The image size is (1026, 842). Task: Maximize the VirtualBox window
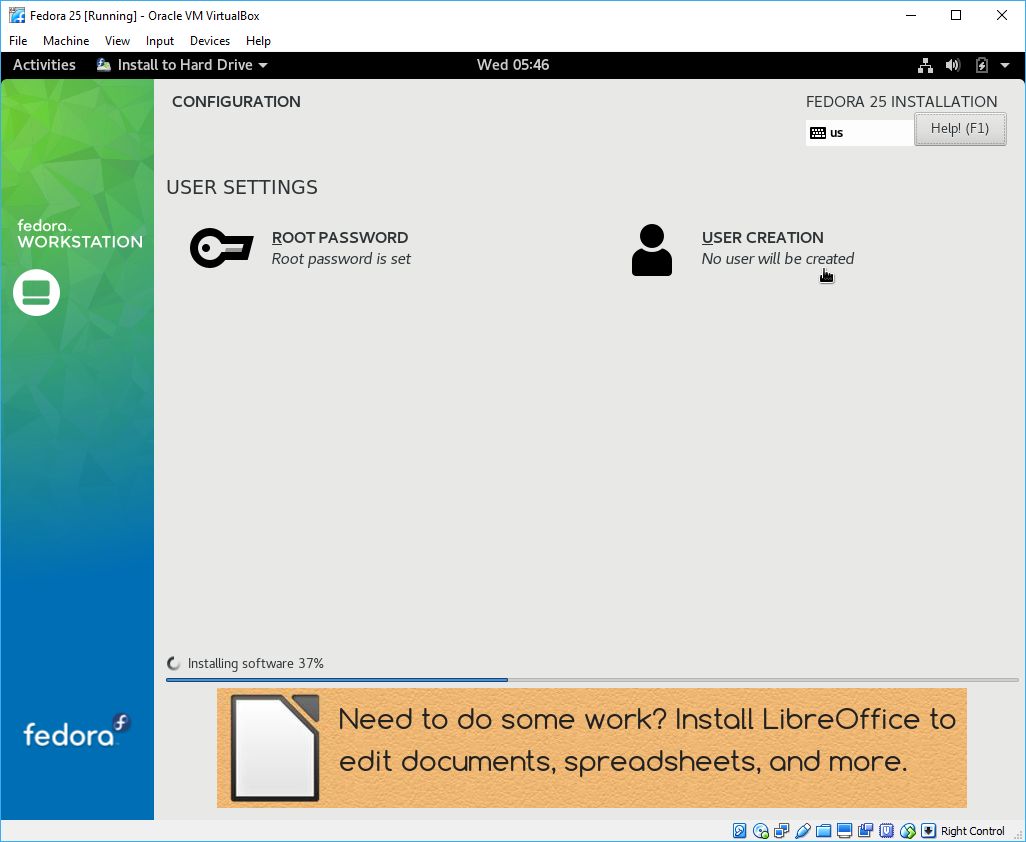click(956, 15)
